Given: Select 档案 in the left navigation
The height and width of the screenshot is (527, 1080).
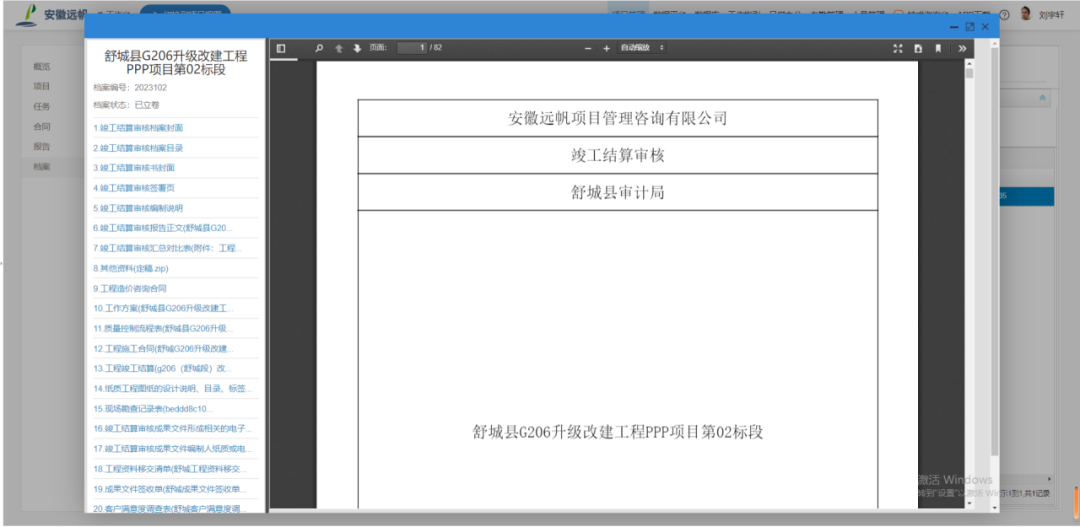Looking at the screenshot, I should pyautogui.click(x=42, y=167).
